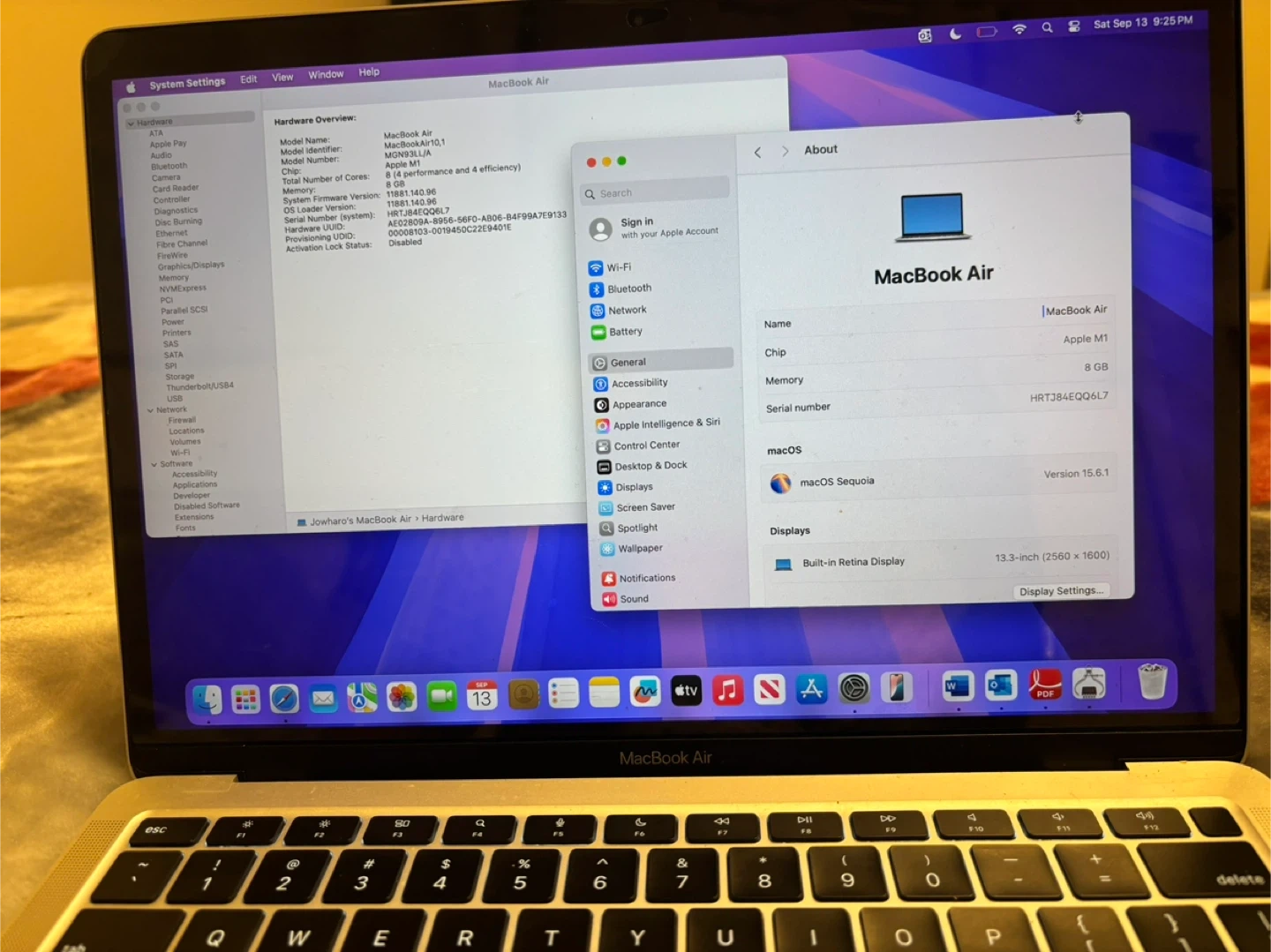Image resolution: width=1271 pixels, height=952 pixels.
Task: Click the Search field in System Settings
Action: [655, 191]
